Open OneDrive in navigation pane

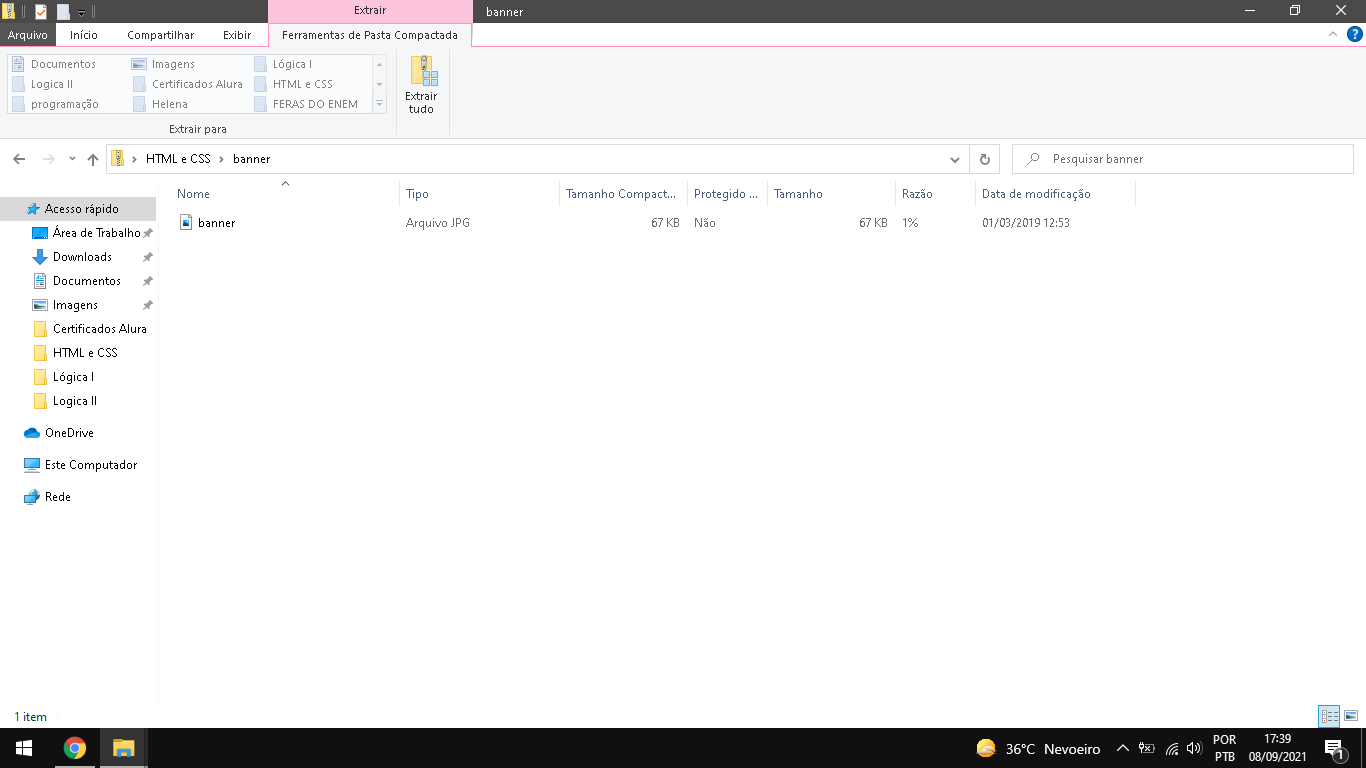pyautogui.click(x=69, y=433)
